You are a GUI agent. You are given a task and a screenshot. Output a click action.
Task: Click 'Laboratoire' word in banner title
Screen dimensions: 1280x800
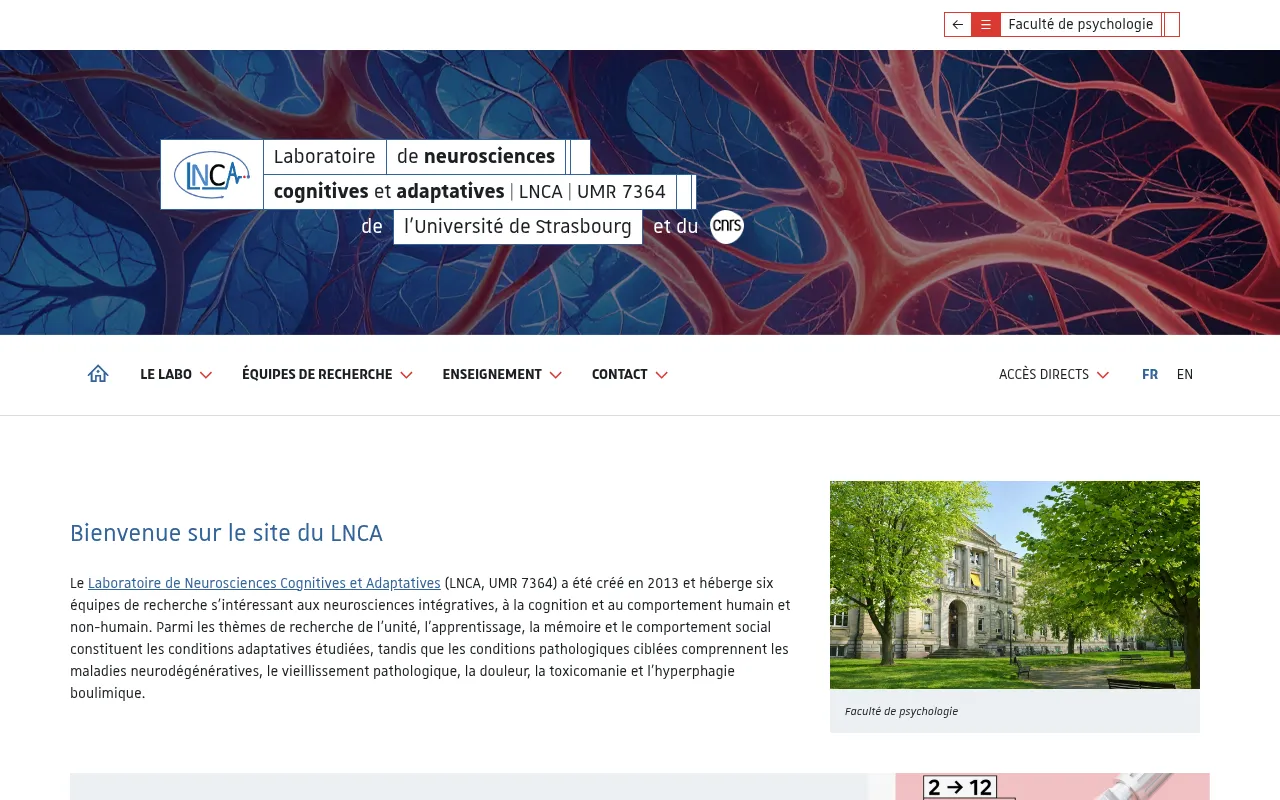click(x=324, y=157)
